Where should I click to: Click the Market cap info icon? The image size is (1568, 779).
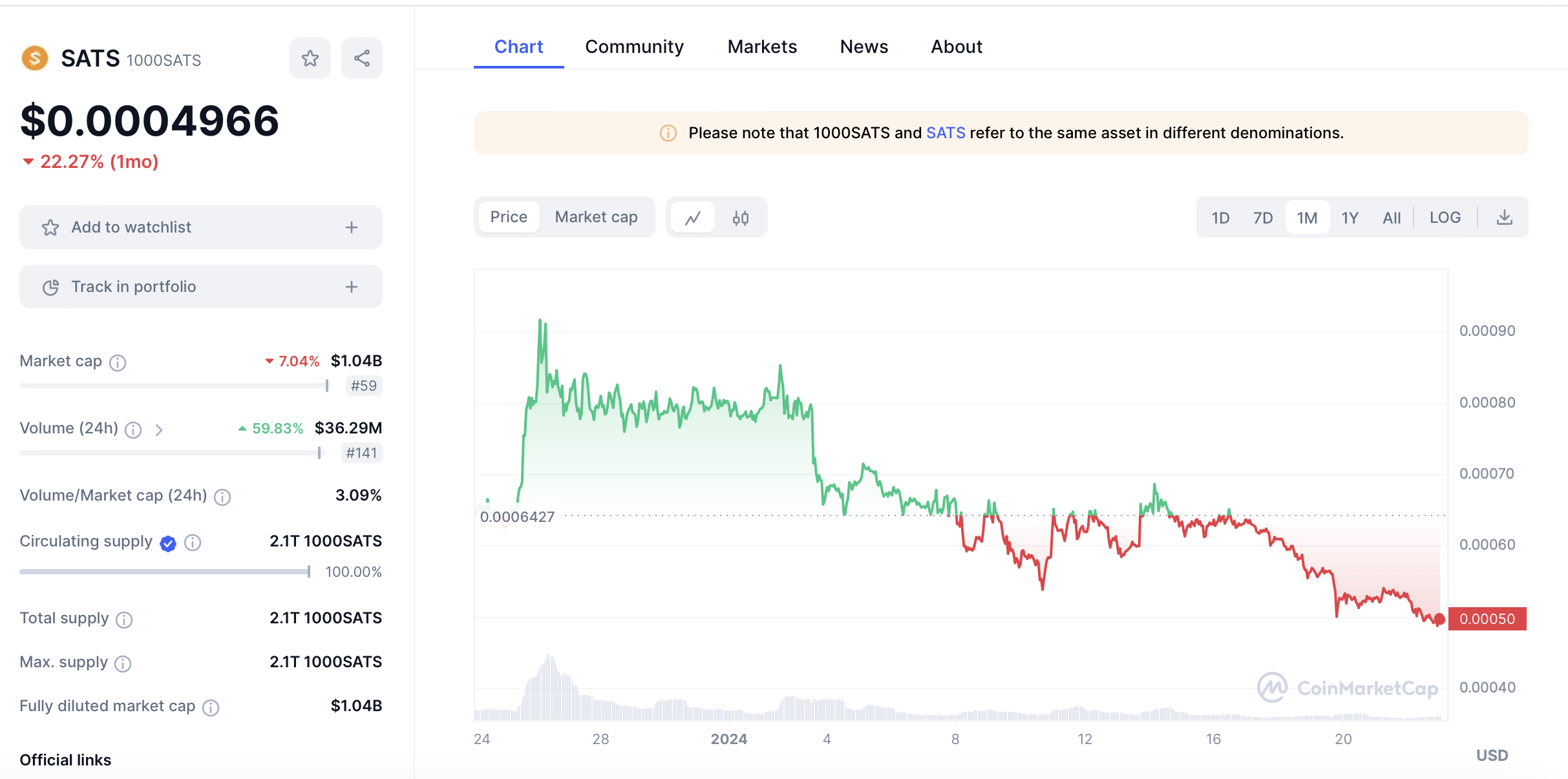[118, 362]
